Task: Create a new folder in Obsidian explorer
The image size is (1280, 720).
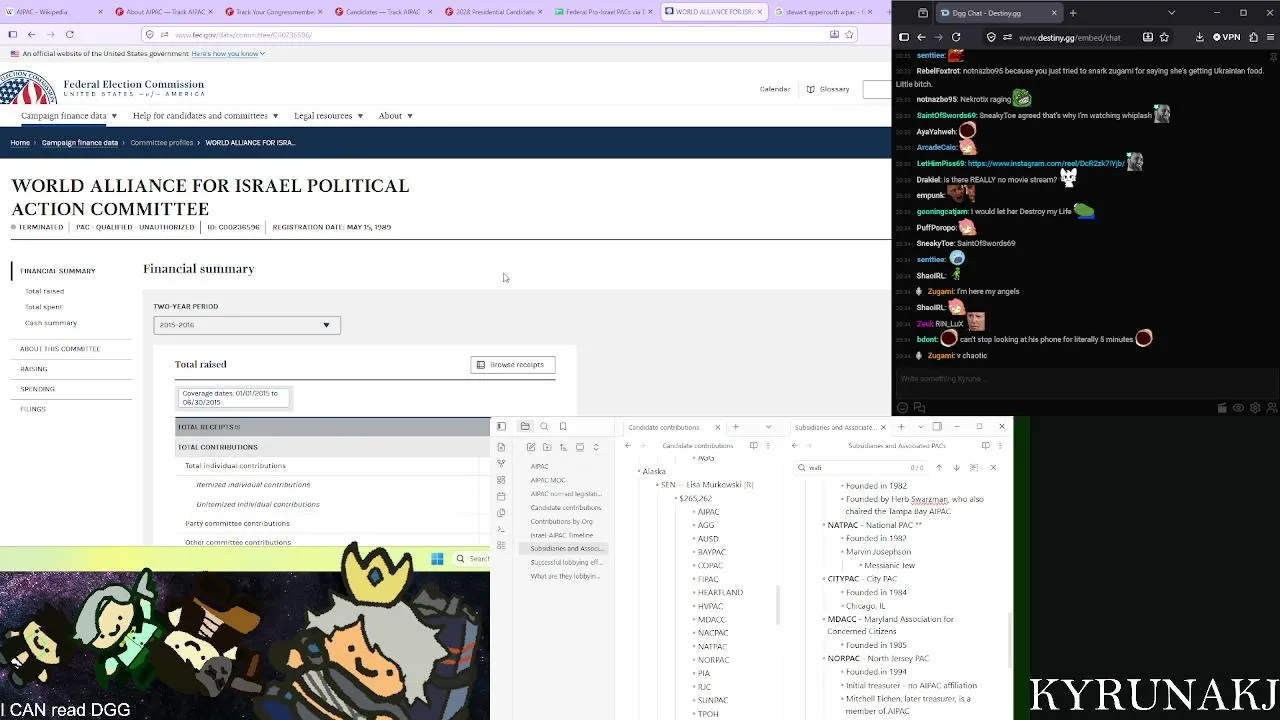Action: [x=547, y=447]
